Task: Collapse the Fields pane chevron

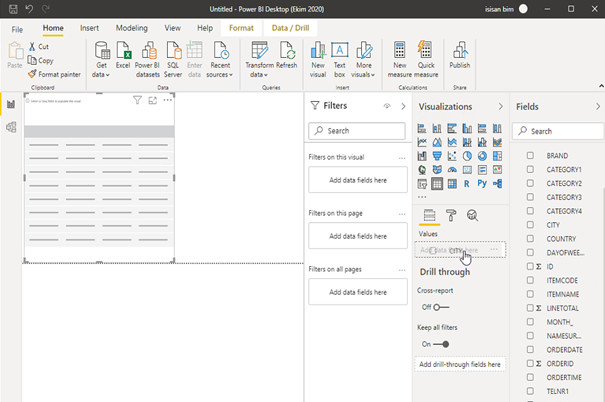Action: click(598, 106)
